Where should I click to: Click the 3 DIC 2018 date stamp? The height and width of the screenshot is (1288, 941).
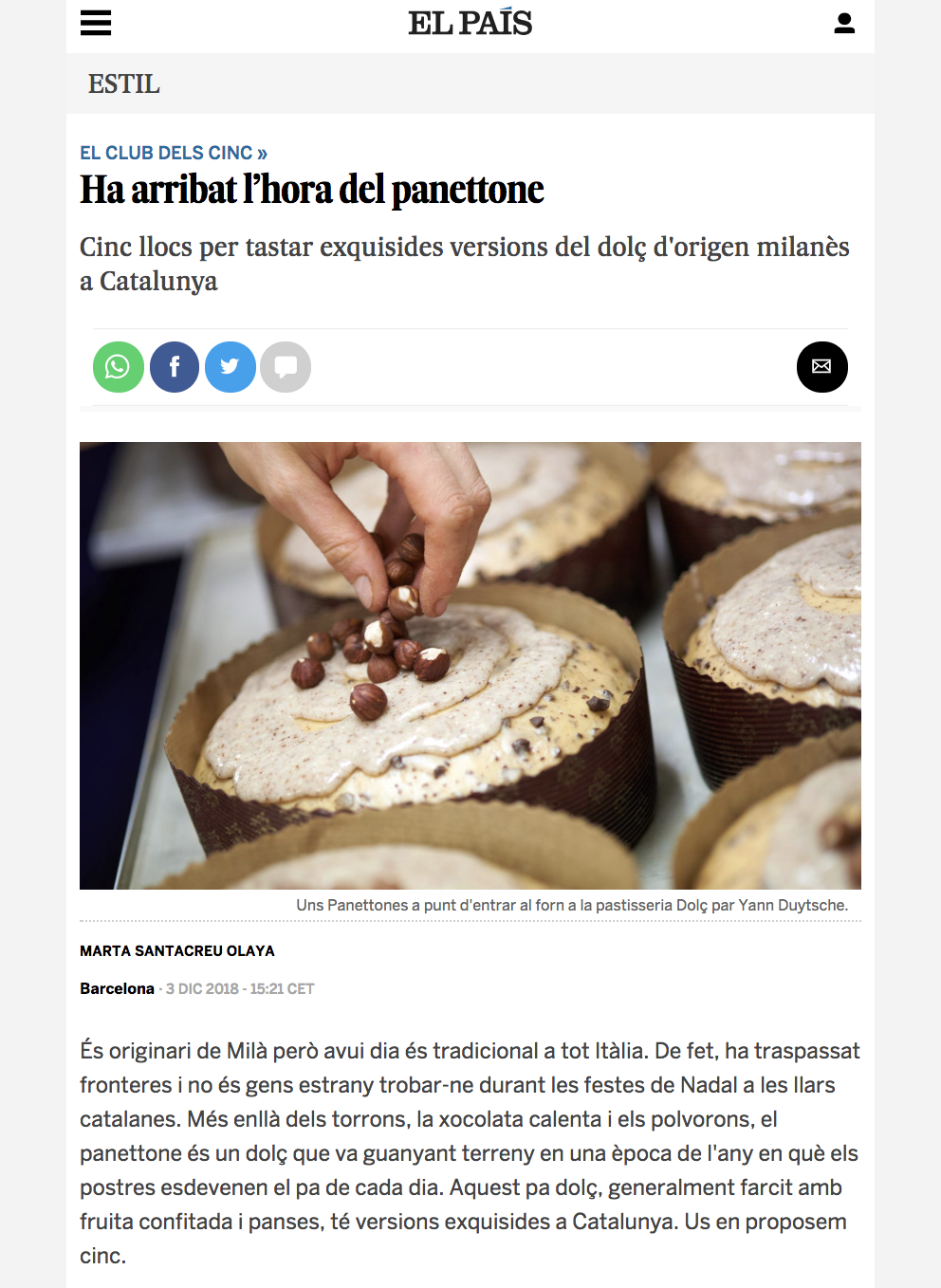(202, 988)
